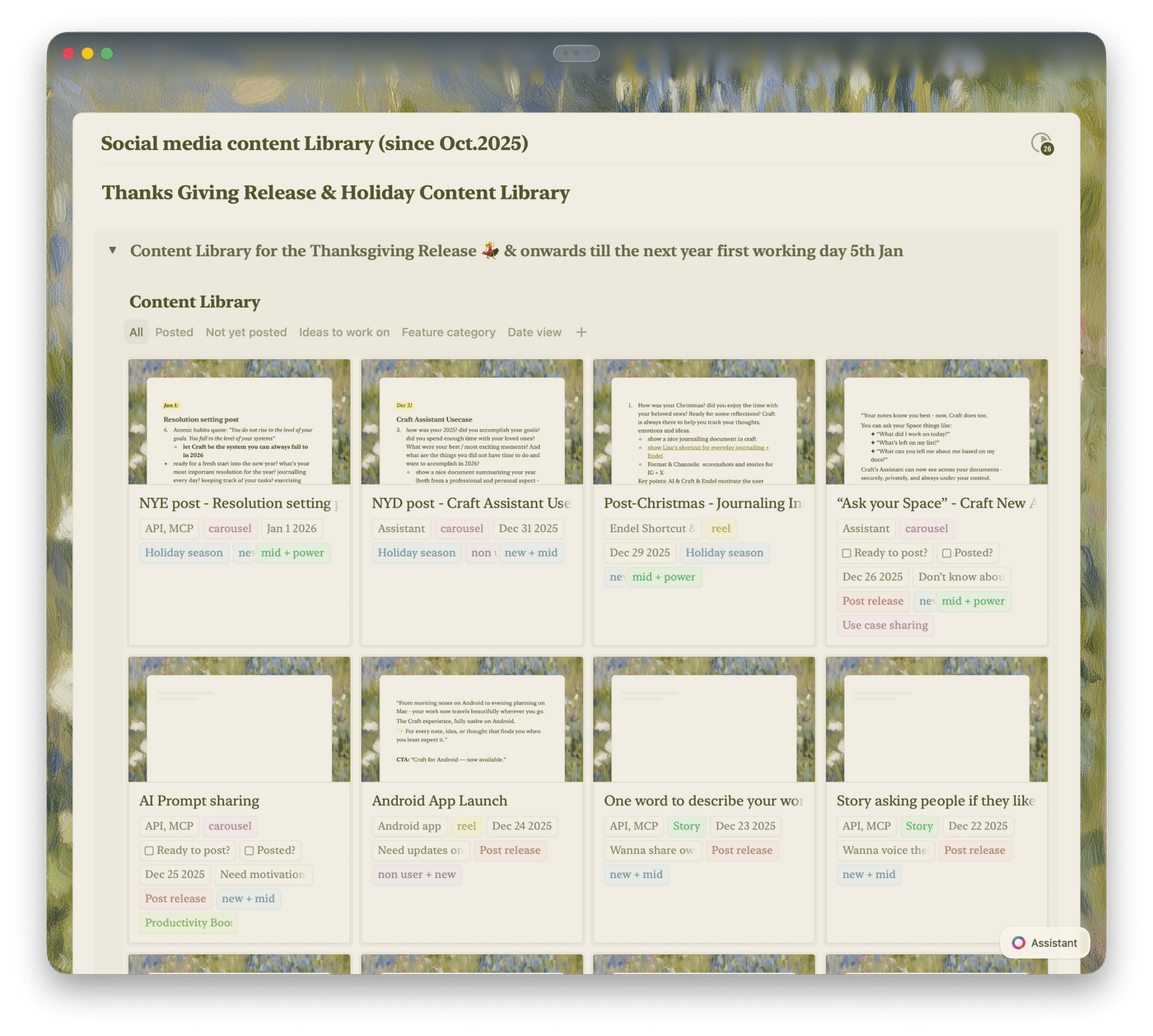
Task: Add a new view using the plus icon
Action: tap(581, 332)
